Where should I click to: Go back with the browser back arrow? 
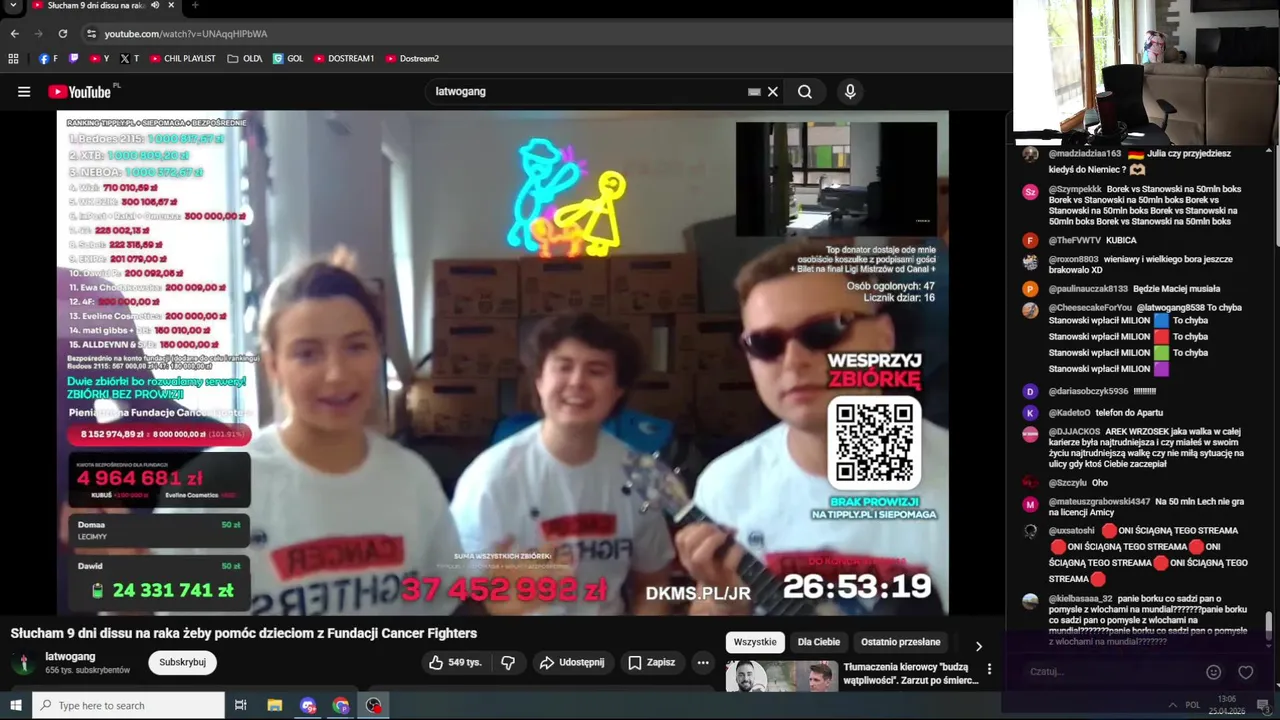point(14,33)
